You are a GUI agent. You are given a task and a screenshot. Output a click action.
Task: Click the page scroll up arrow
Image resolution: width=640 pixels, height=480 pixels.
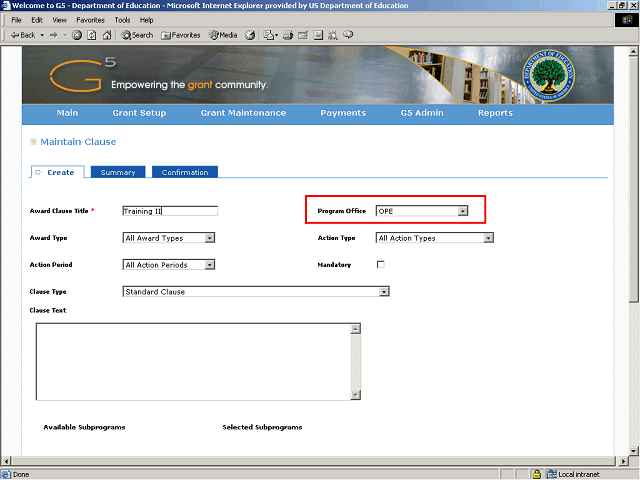click(633, 51)
